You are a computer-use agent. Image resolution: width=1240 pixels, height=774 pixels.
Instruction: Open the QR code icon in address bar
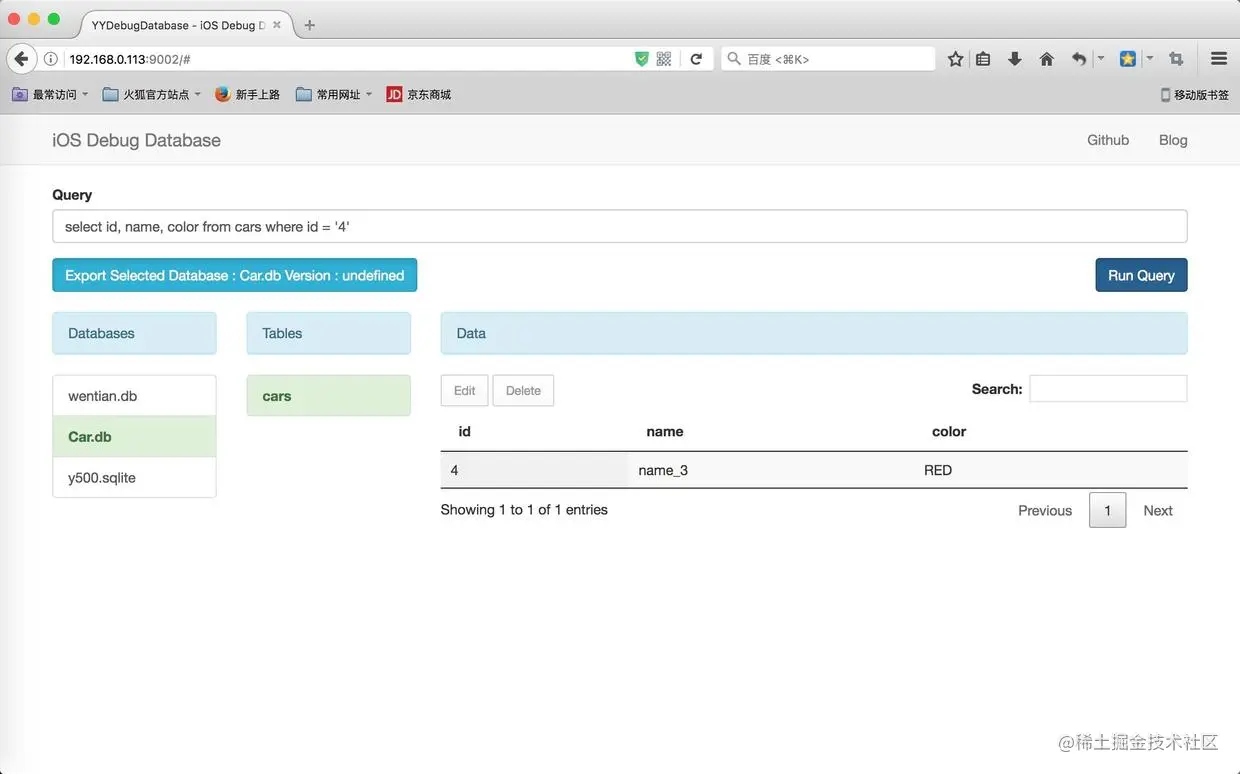tap(664, 59)
